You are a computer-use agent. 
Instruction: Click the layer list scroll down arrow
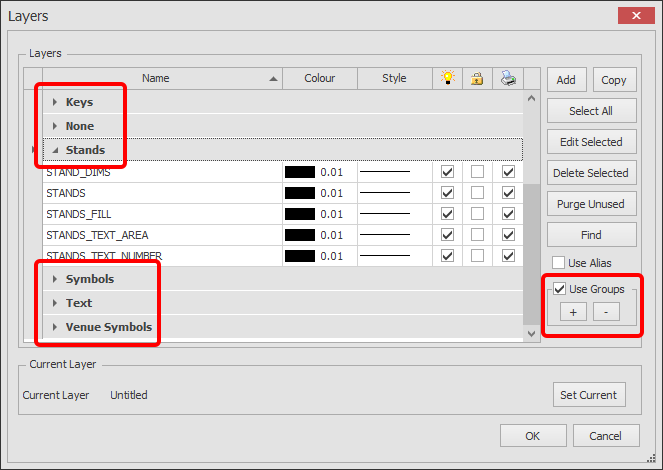531,333
